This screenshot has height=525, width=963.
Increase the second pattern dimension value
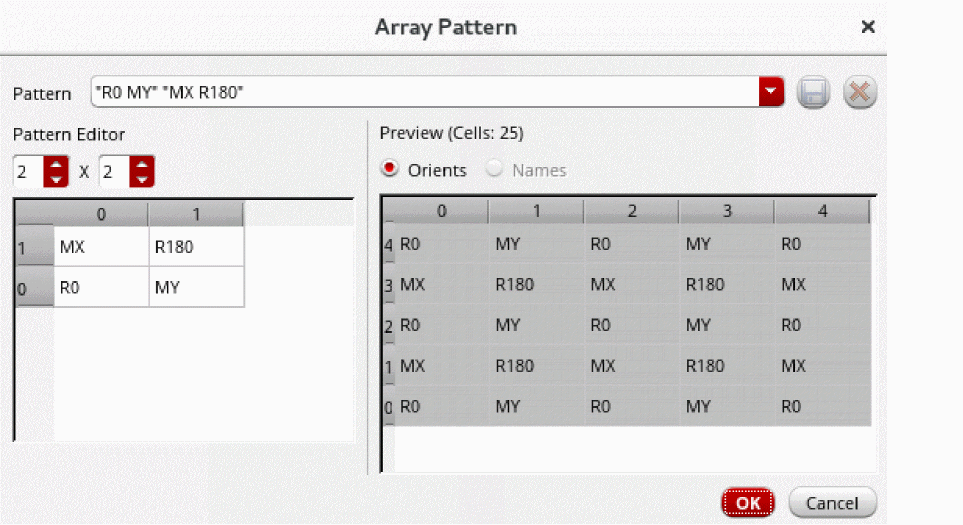[143, 164]
